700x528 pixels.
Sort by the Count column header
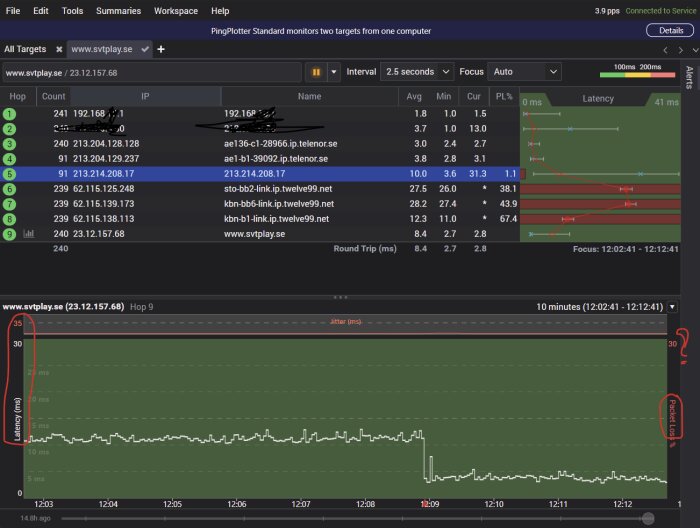pos(54,96)
